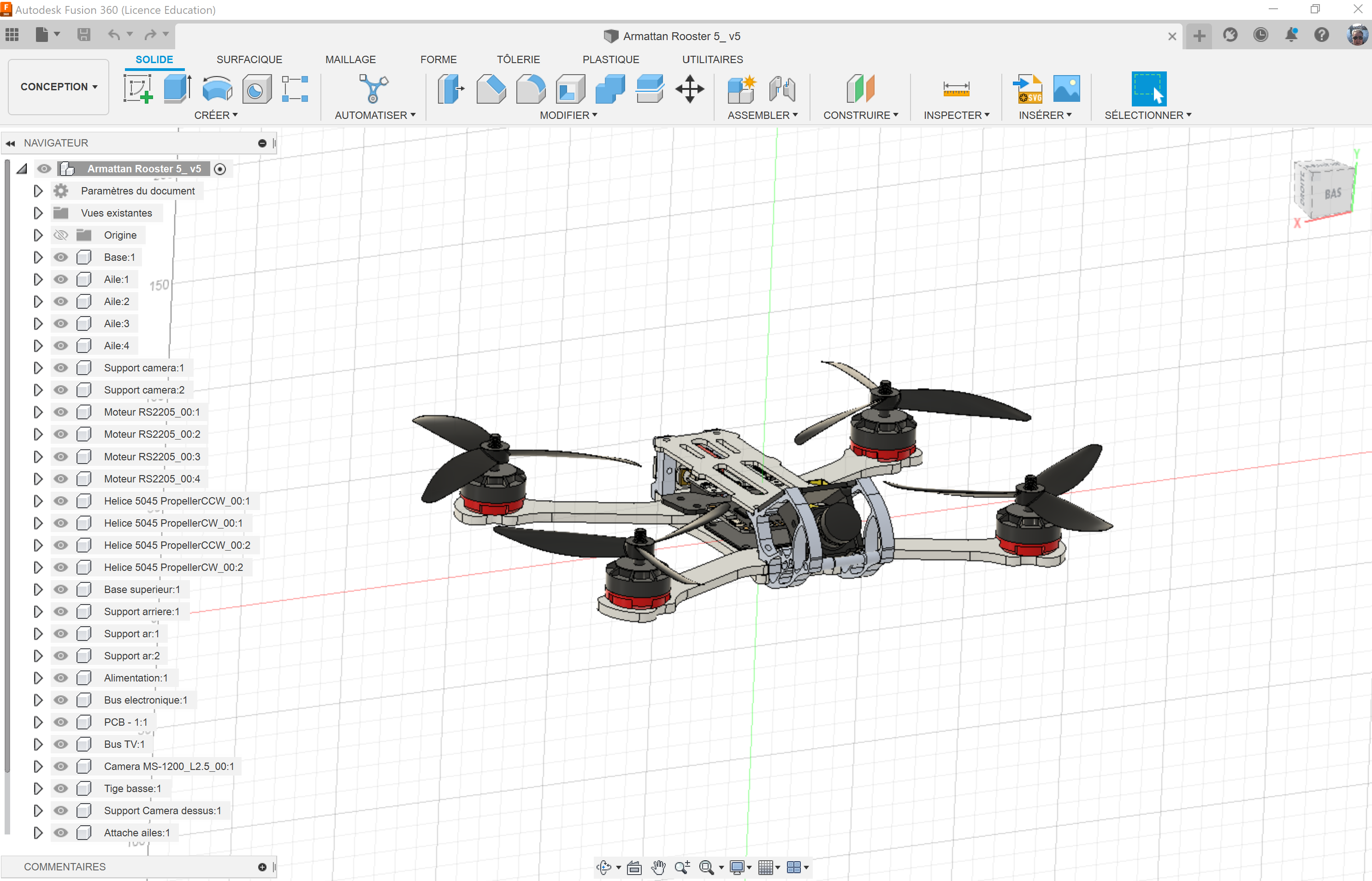Toggle visibility of Origine folder
The width and height of the screenshot is (1372, 881).
(x=61, y=235)
